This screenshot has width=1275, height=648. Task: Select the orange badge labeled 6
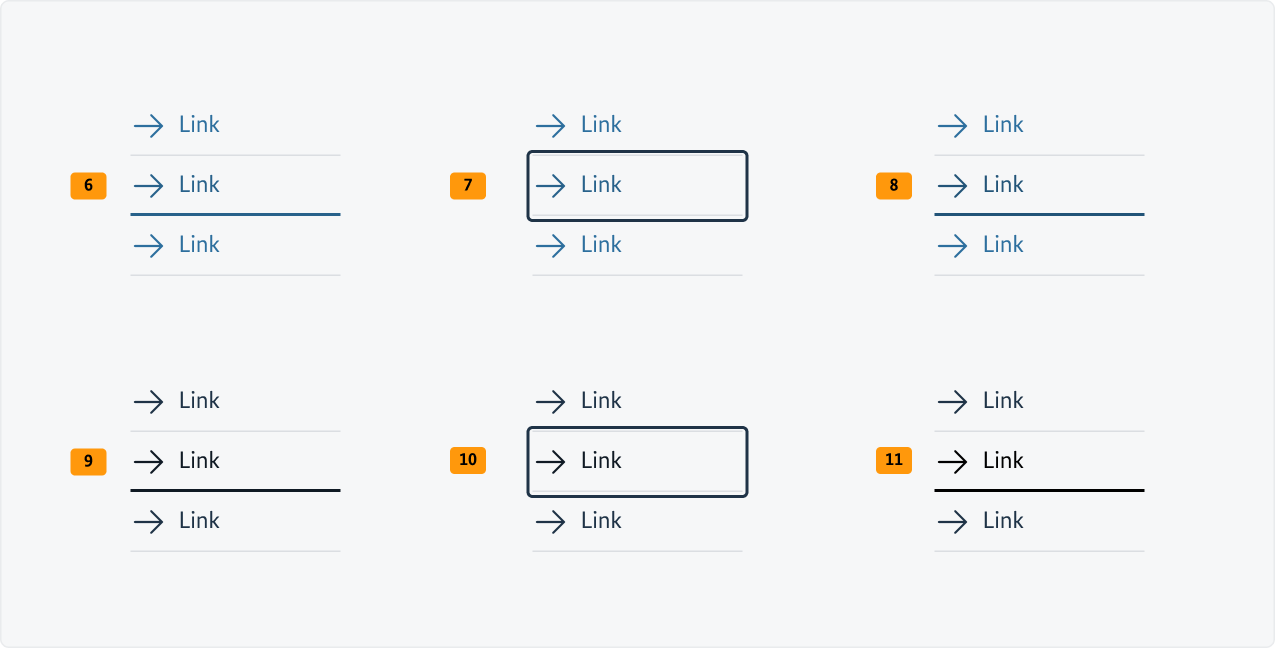(x=88, y=185)
